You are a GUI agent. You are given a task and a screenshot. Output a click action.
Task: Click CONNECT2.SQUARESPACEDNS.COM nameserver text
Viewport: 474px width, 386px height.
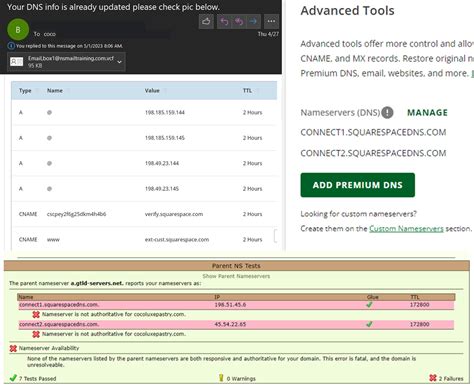(x=373, y=153)
